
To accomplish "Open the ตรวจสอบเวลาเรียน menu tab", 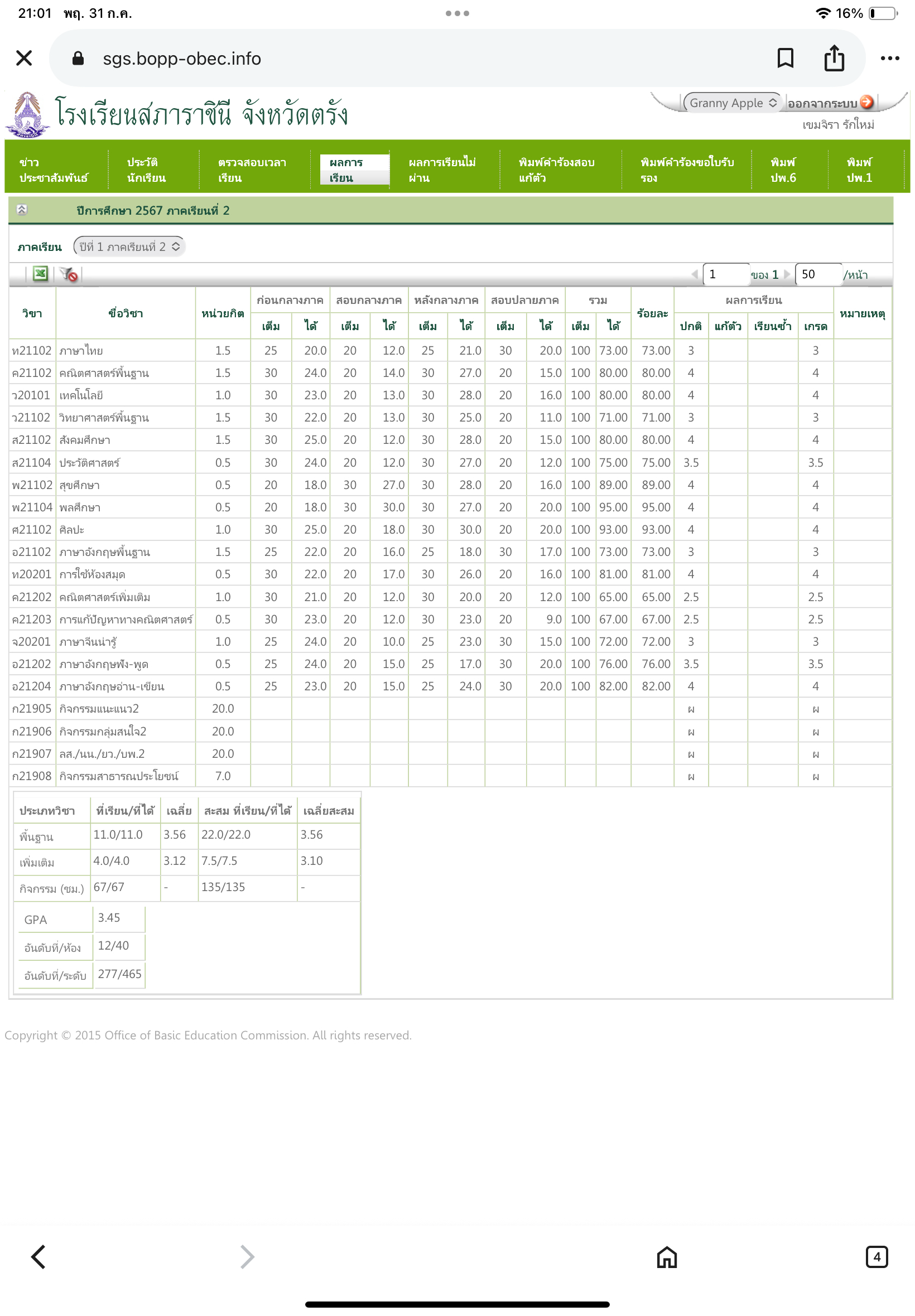I will coord(252,170).
